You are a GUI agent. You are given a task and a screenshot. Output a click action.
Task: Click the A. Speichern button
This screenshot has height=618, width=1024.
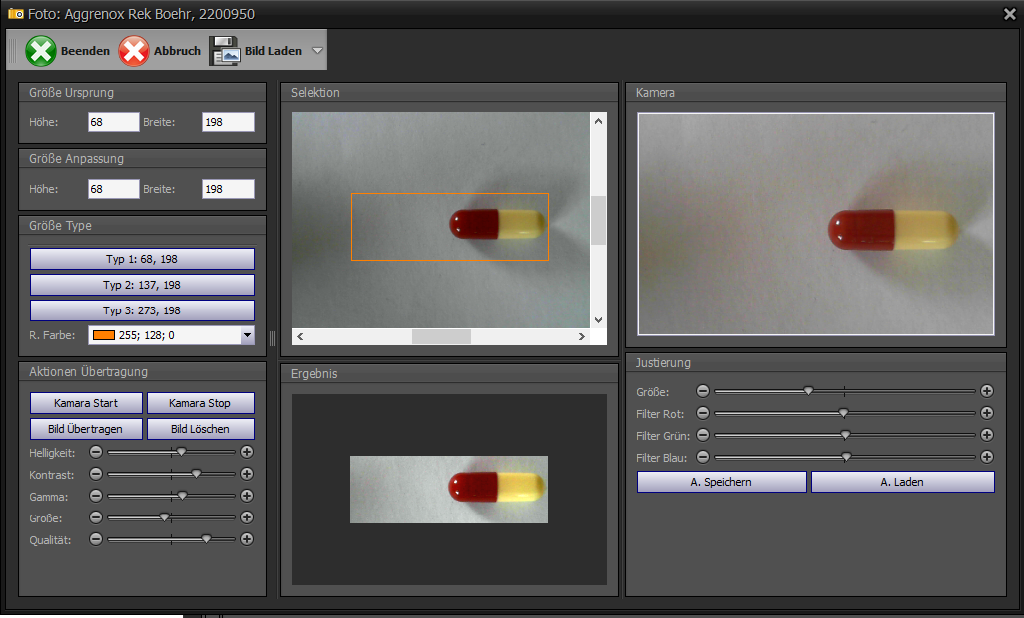[x=721, y=482]
